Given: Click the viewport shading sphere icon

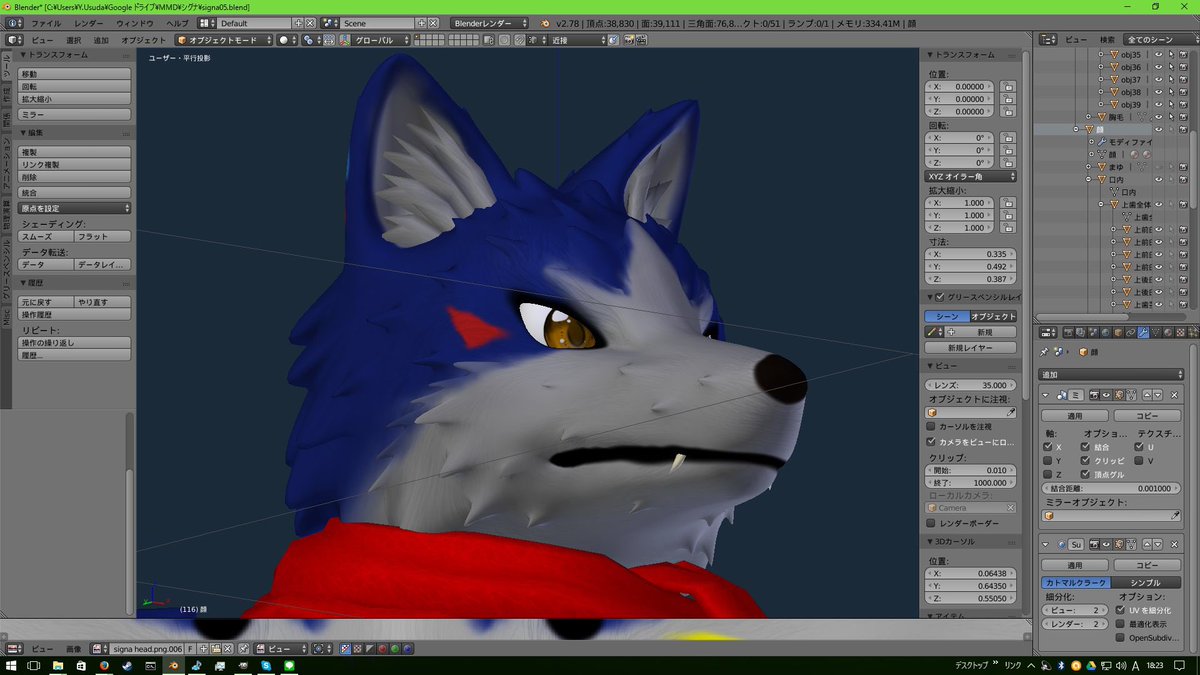Looking at the screenshot, I should click(286, 40).
